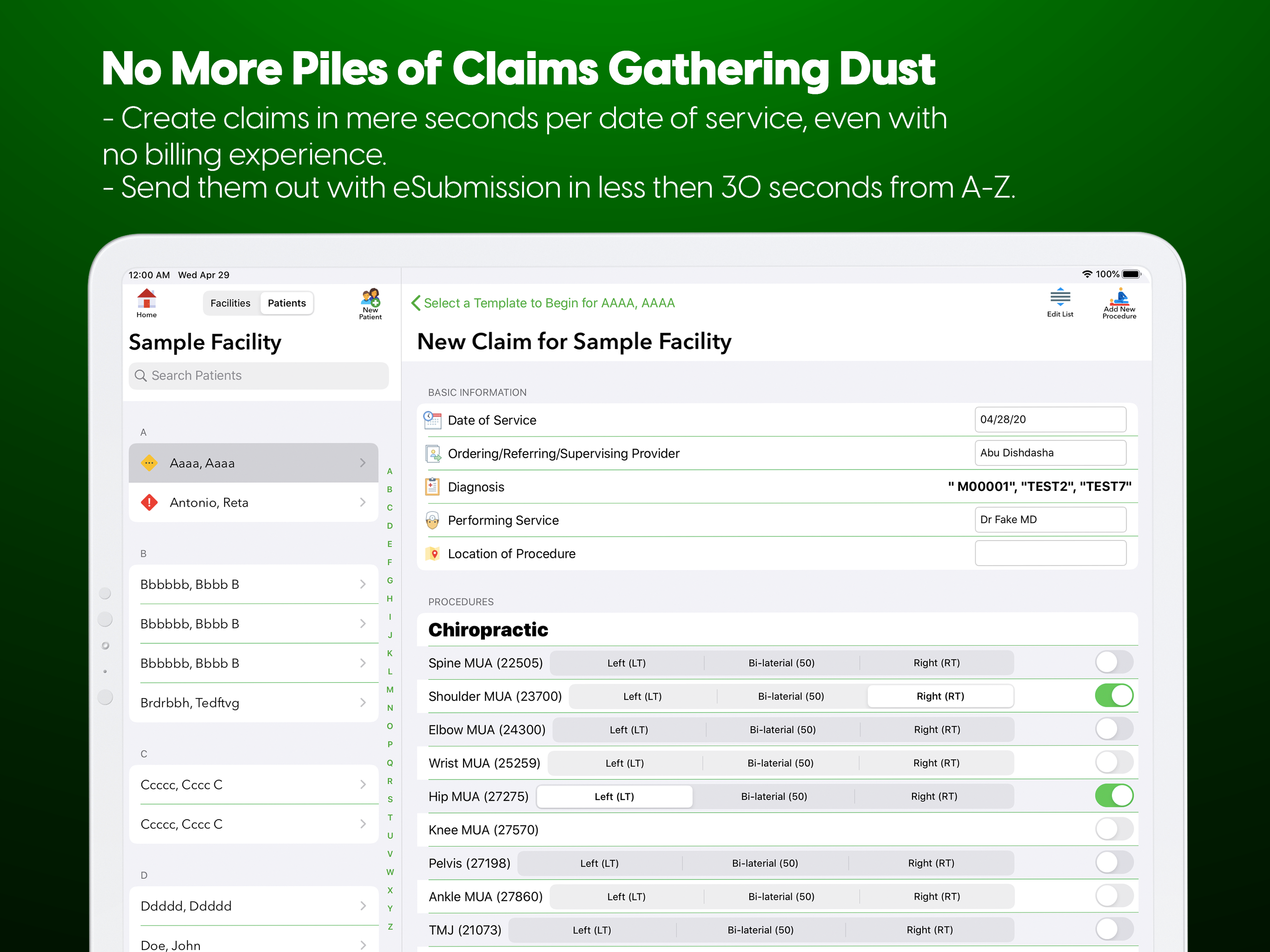
Task: Click the Ordering/Referring Provider icon
Action: (432, 454)
